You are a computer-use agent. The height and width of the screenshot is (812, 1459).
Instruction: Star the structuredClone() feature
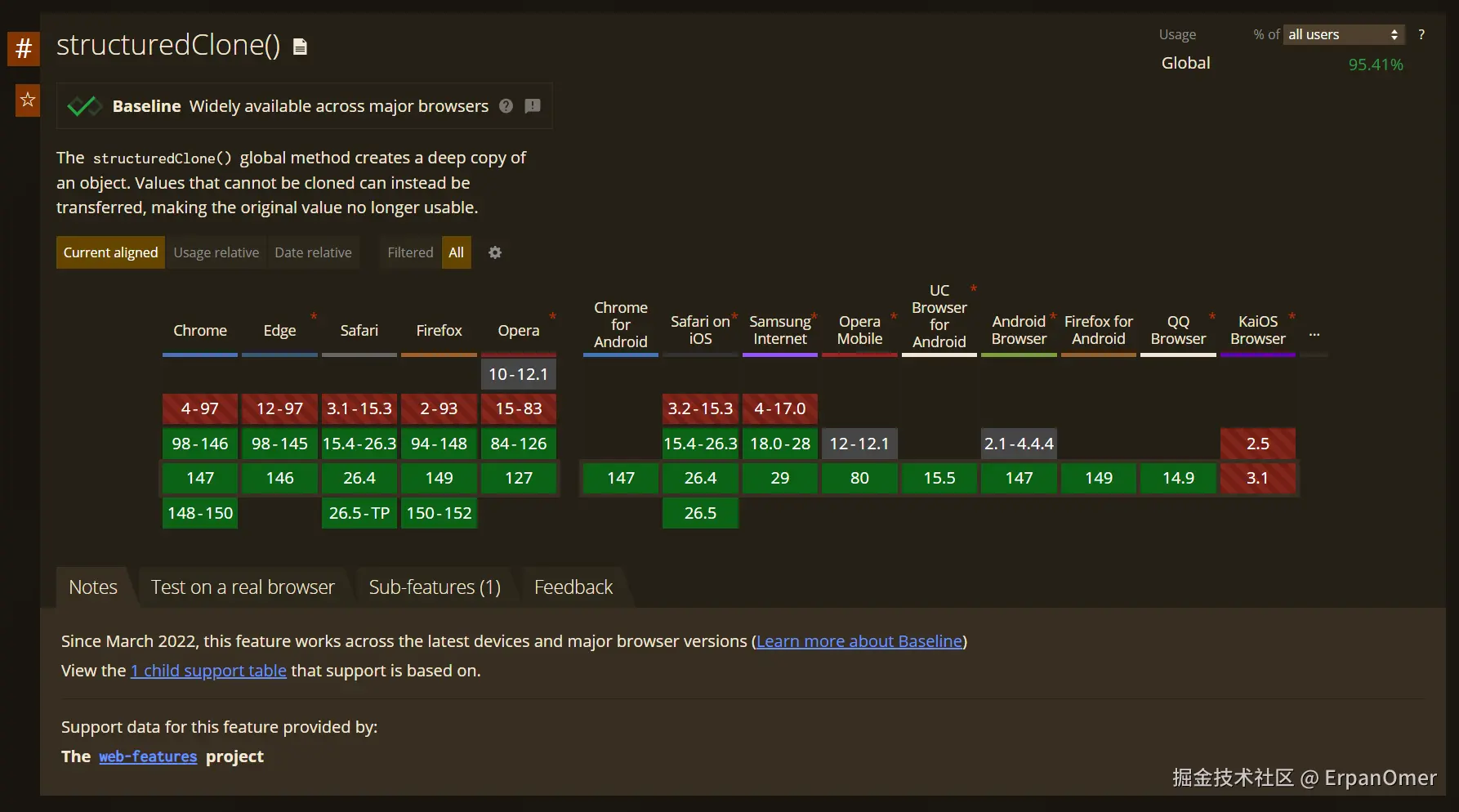(x=28, y=100)
